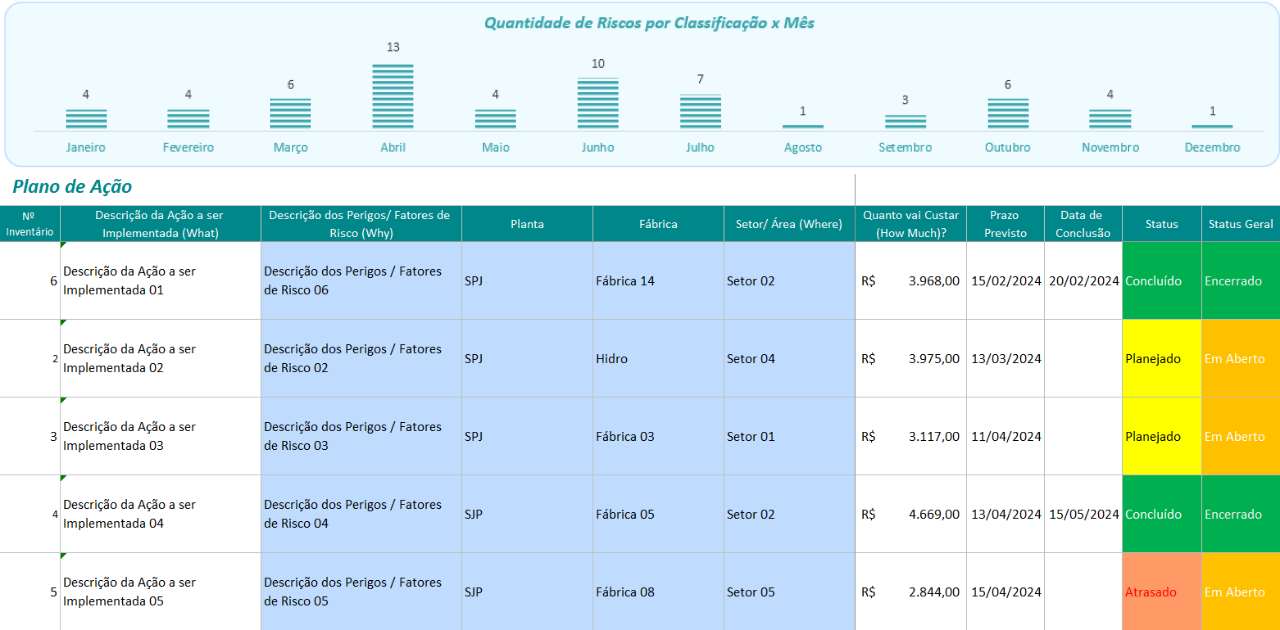The width and height of the screenshot is (1280, 630).
Task: Select the Setor 05 cell
Action: click(x=789, y=592)
